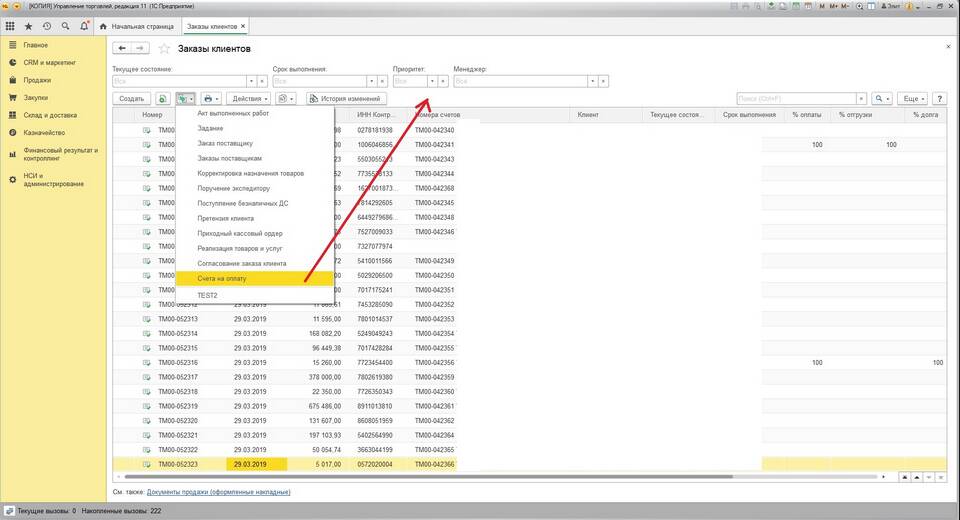Click the global search magnifier icon
This screenshot has width=960, height=520.
point(67,25)
